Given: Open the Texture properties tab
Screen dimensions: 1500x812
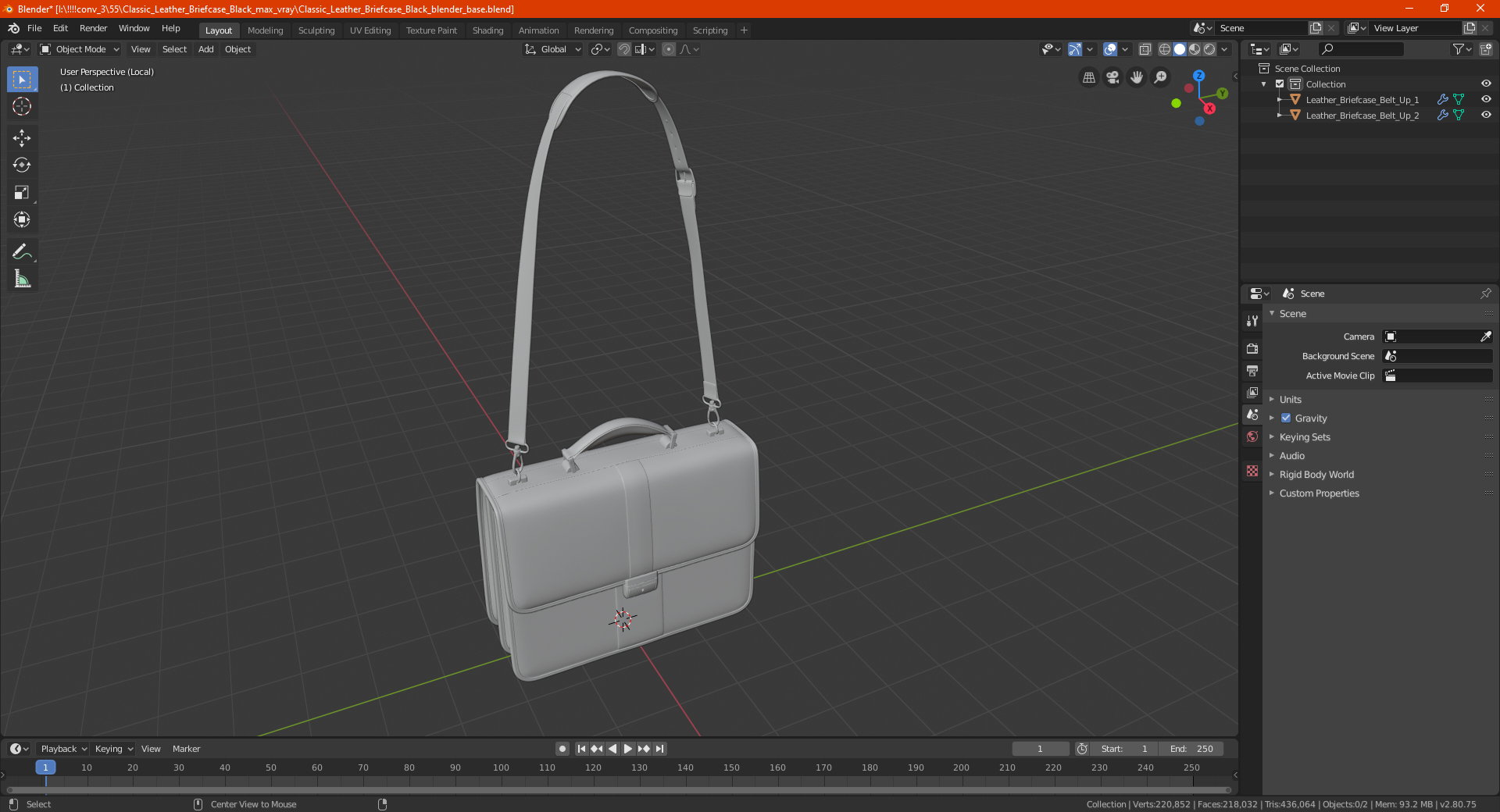Looking at the screenshot, I should click(1252, 471).
